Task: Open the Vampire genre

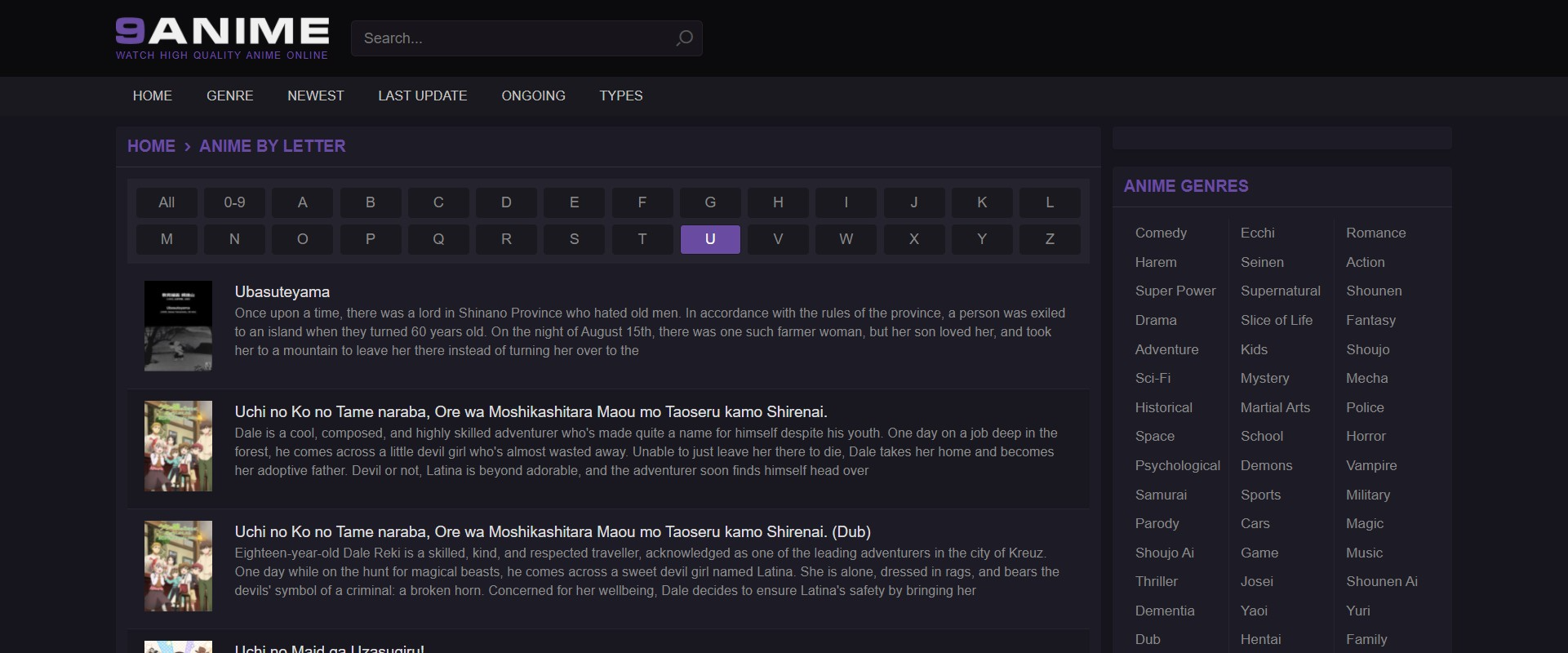Action: tap(1371, 465)
